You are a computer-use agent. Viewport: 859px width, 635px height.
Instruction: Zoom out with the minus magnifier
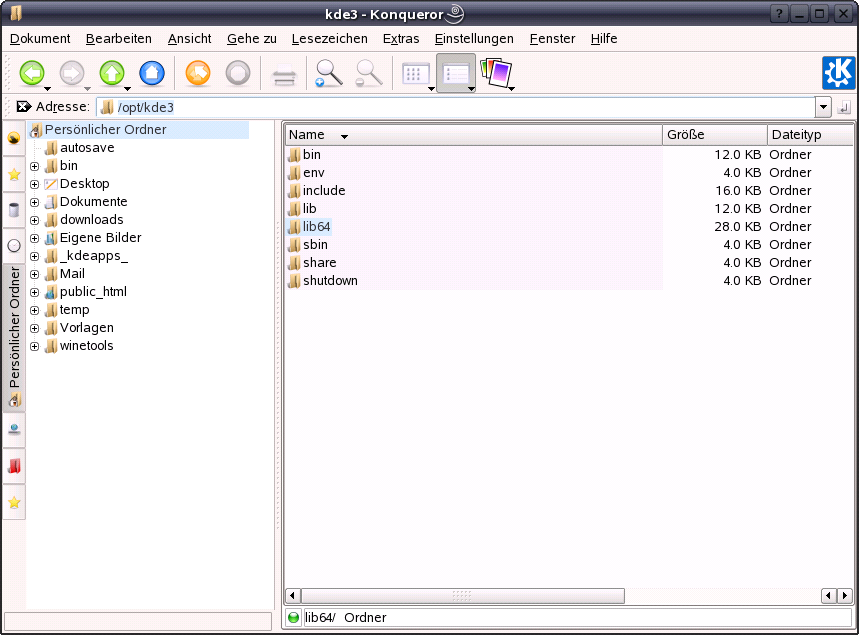369,73
